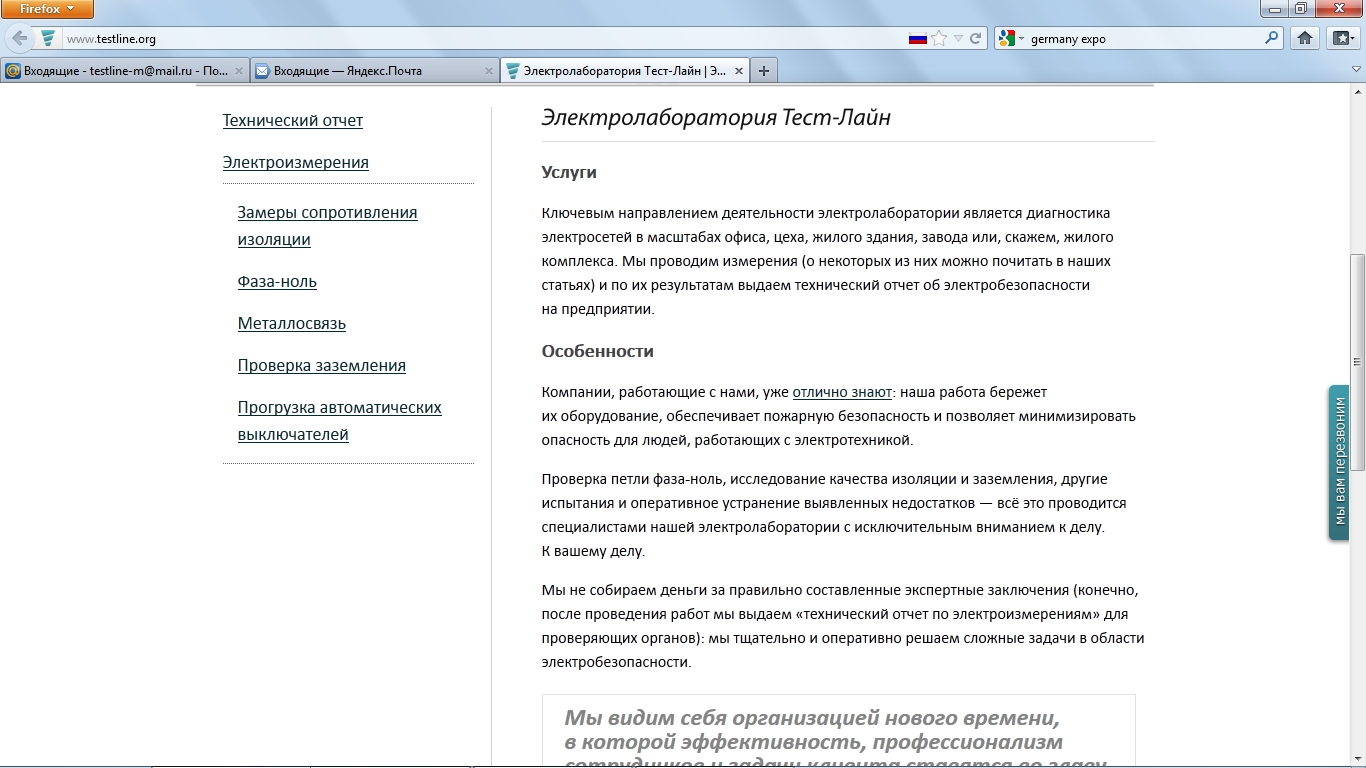Focus the address bar showing www.testline.org

[x=480, y=39]
